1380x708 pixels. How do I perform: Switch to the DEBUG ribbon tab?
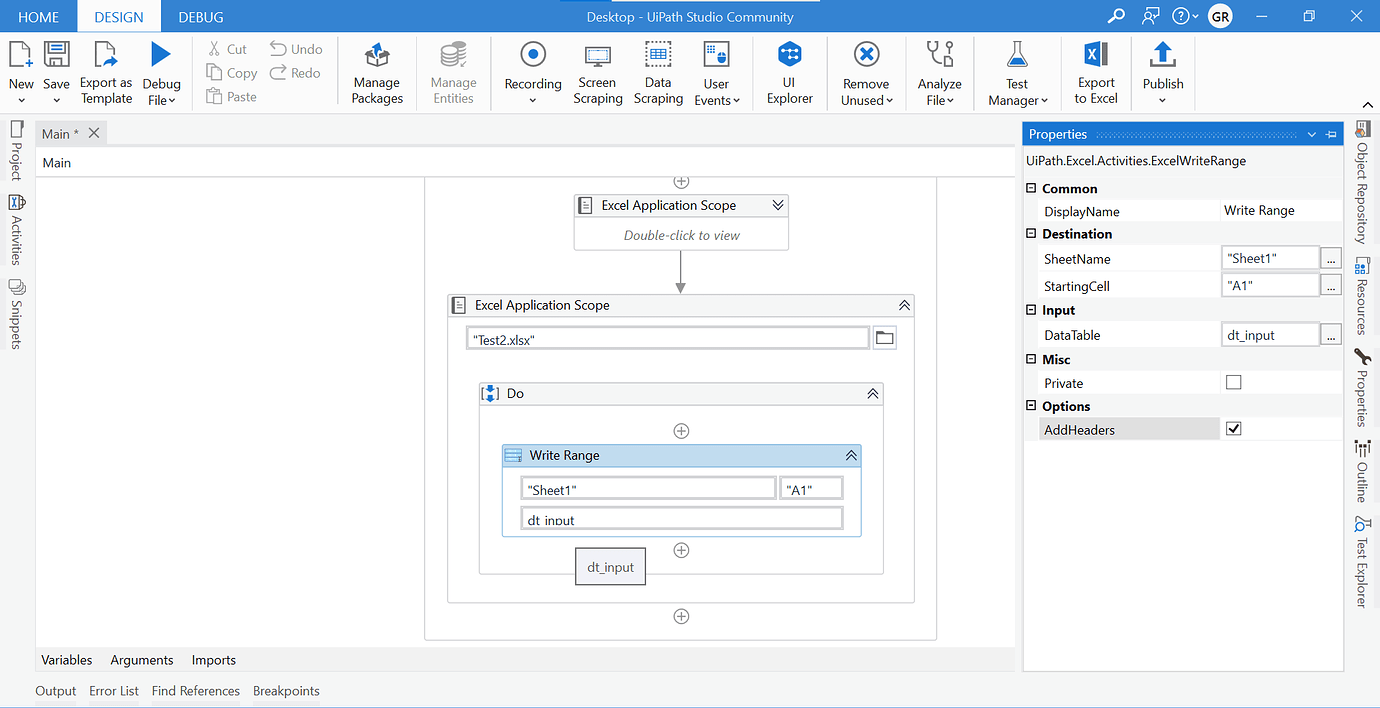(200, 16)
